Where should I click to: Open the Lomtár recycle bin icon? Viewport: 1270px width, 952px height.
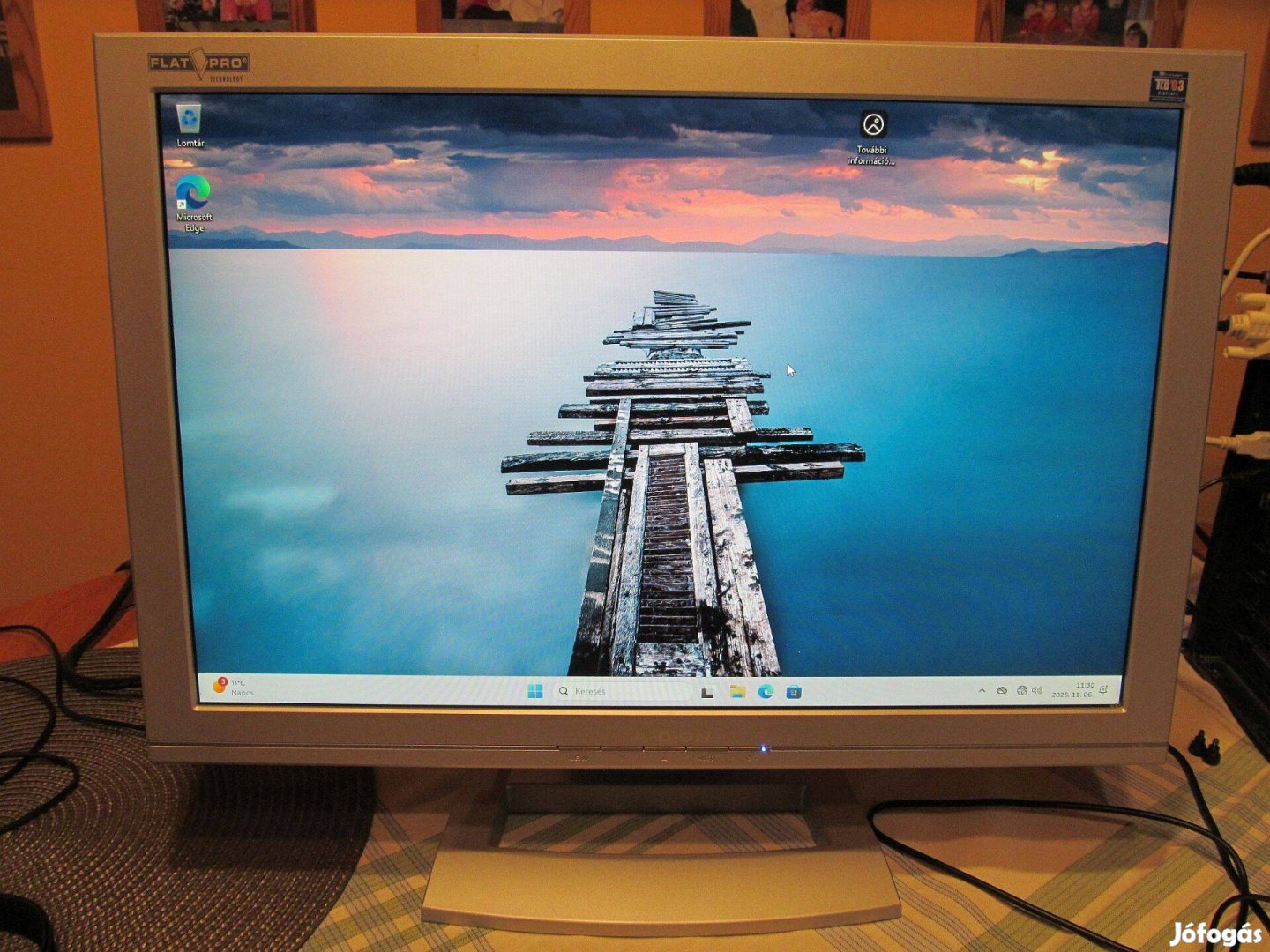pos(189,119)
